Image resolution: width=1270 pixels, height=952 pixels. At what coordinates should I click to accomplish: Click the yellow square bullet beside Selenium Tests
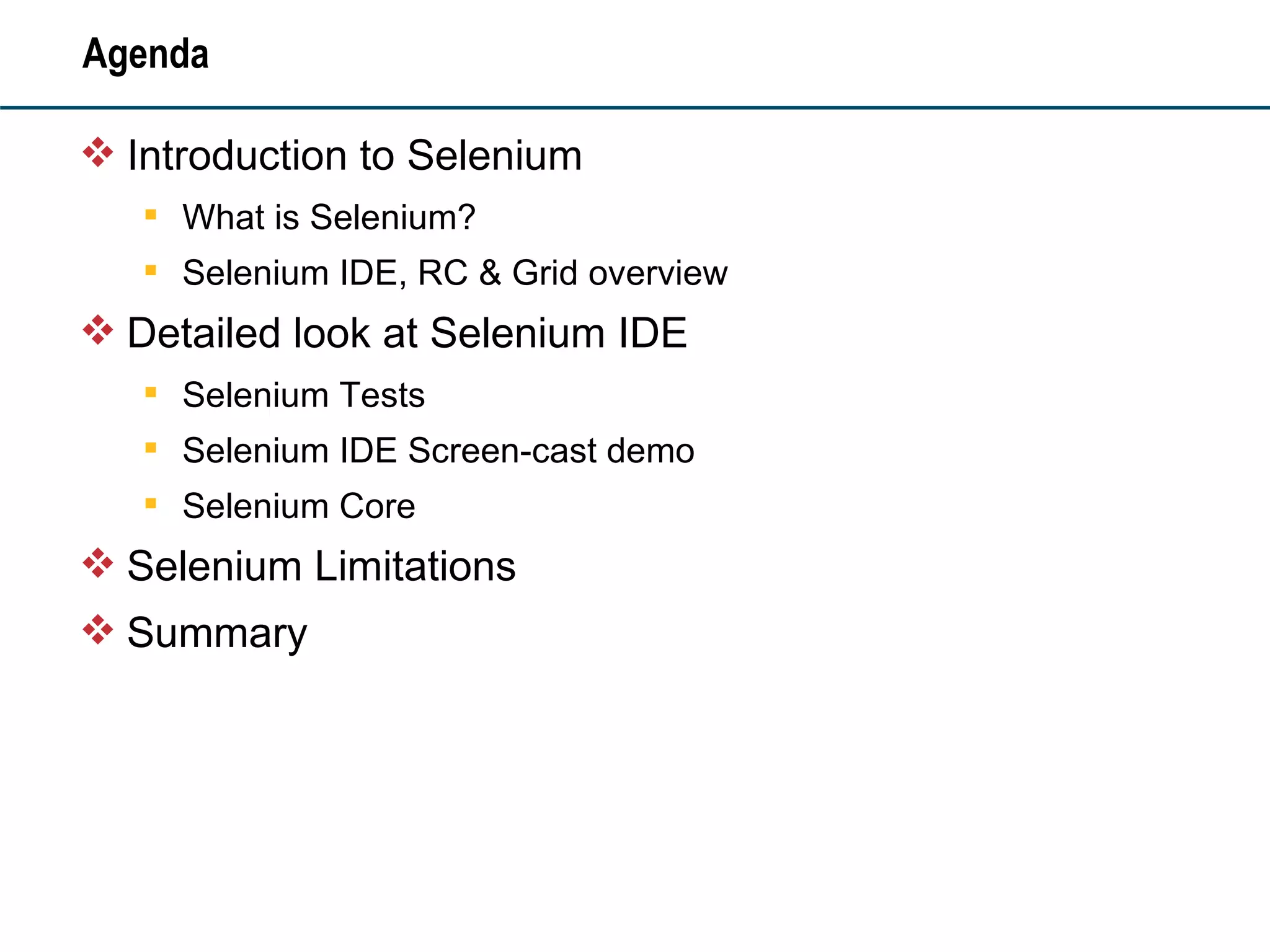click(151, 392)
